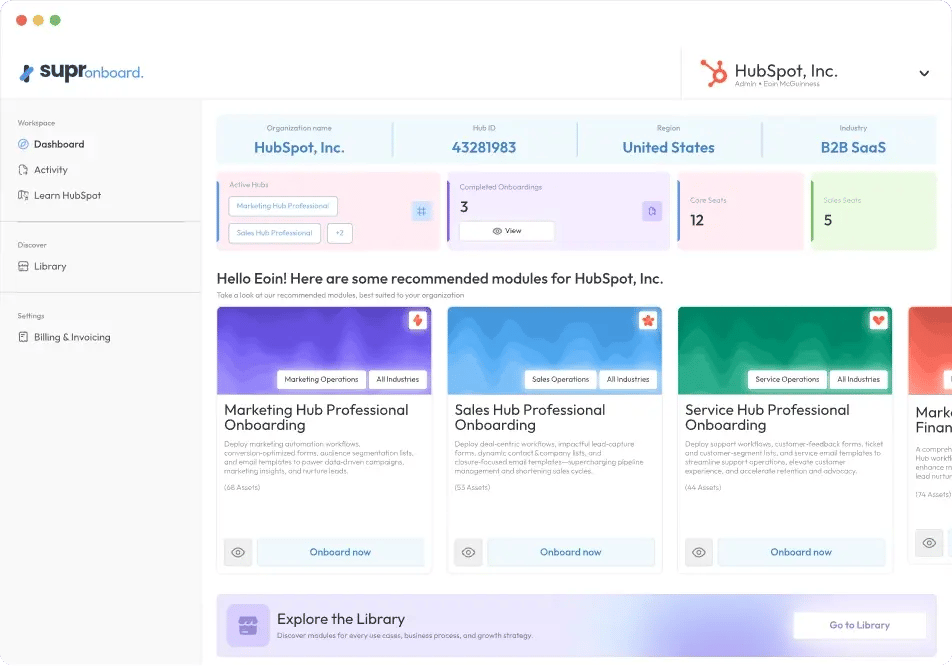Click the Completed Onboardings count 3
The image size is (952, 666).
[464, 207]
